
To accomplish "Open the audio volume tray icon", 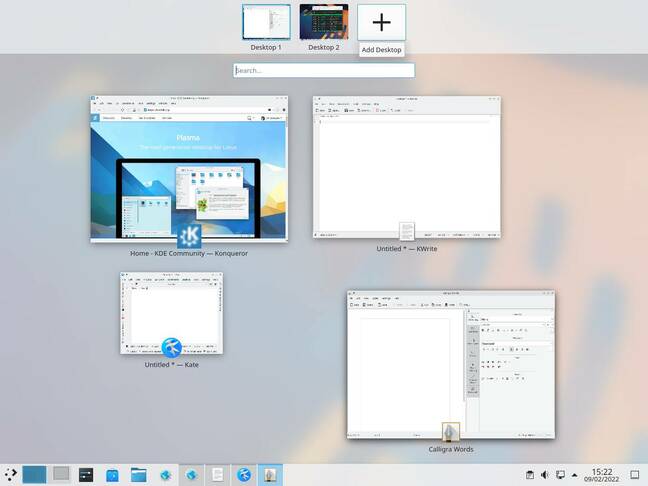I will coord(545,475).
